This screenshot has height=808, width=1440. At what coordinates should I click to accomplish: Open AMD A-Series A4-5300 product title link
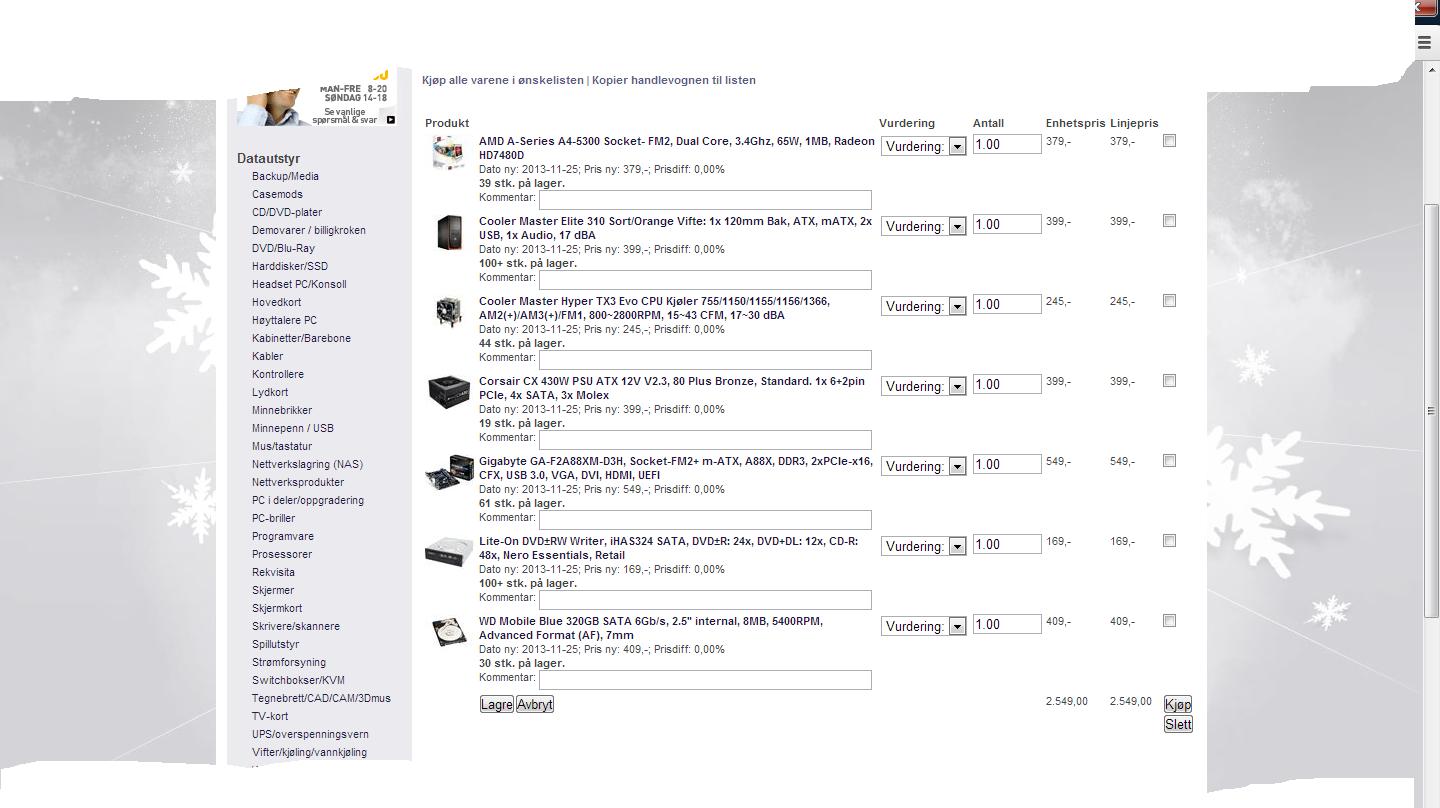(676, 148)
